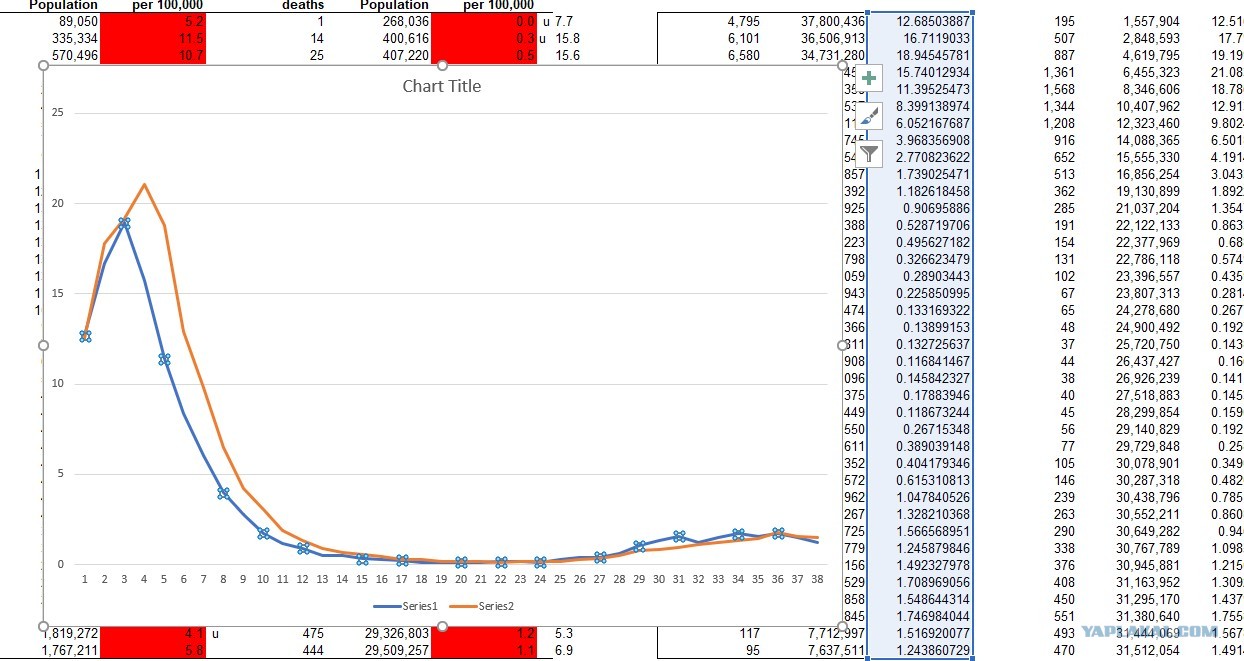
Task: Select cell with value 0.225850995
Action: coord(921,293)
